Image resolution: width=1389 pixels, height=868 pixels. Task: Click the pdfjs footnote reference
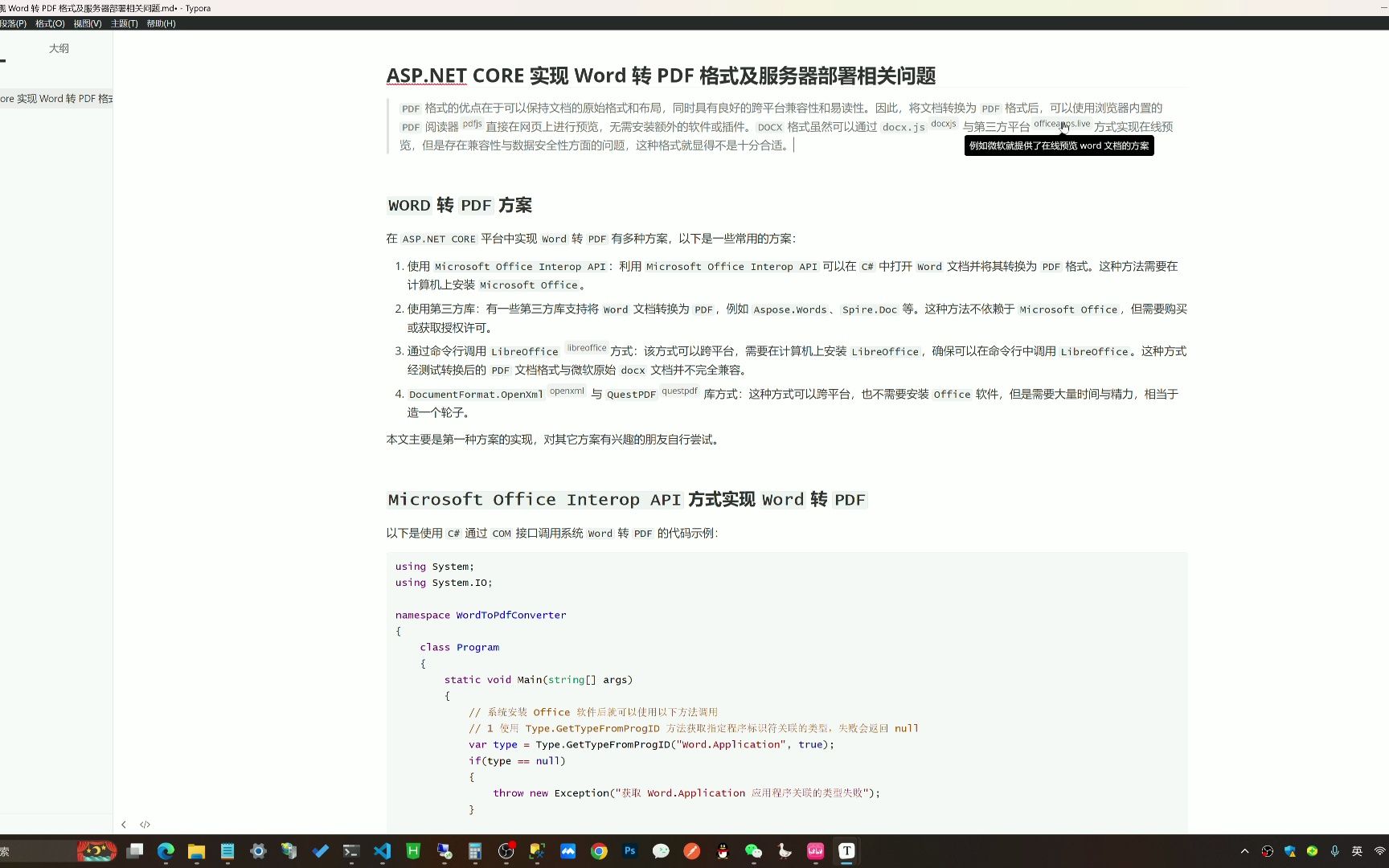[x=472, y=124]
